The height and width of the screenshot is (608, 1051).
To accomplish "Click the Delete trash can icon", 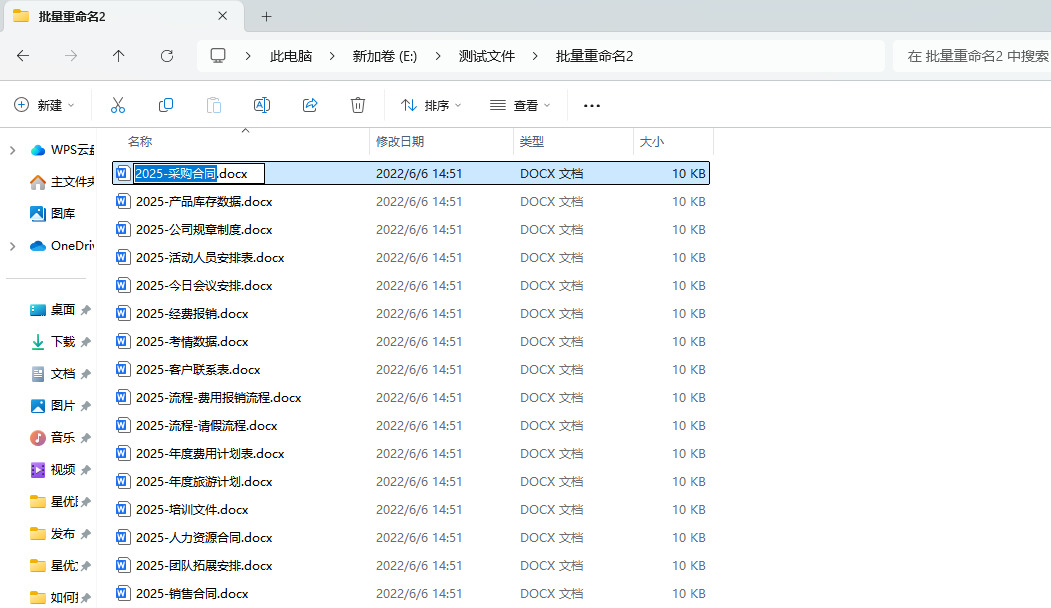I will tap(358, 105).
